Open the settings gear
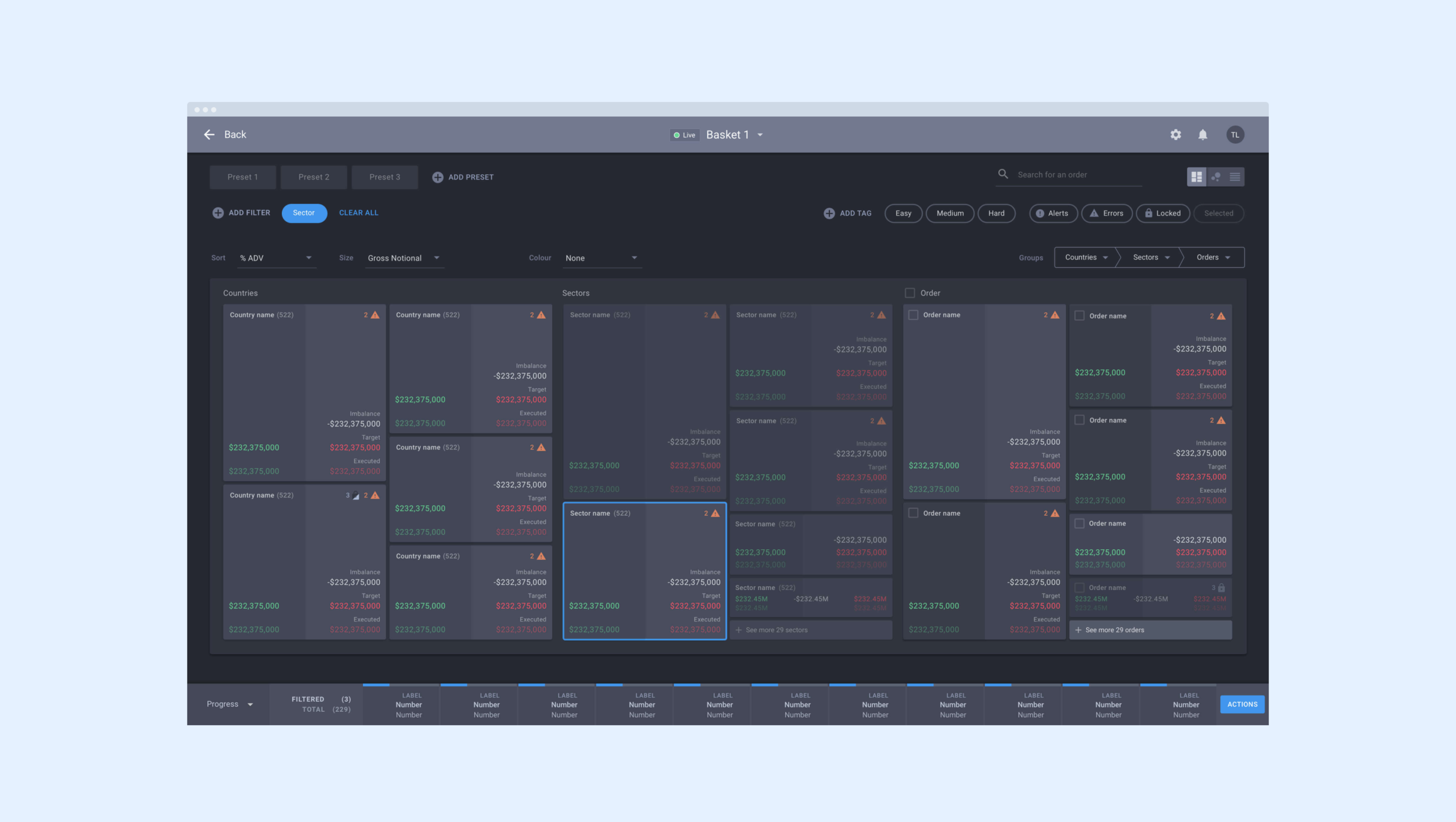The width and height of the screenshot is (1456, 822). pyautogui.click(x=1175, y=135)
